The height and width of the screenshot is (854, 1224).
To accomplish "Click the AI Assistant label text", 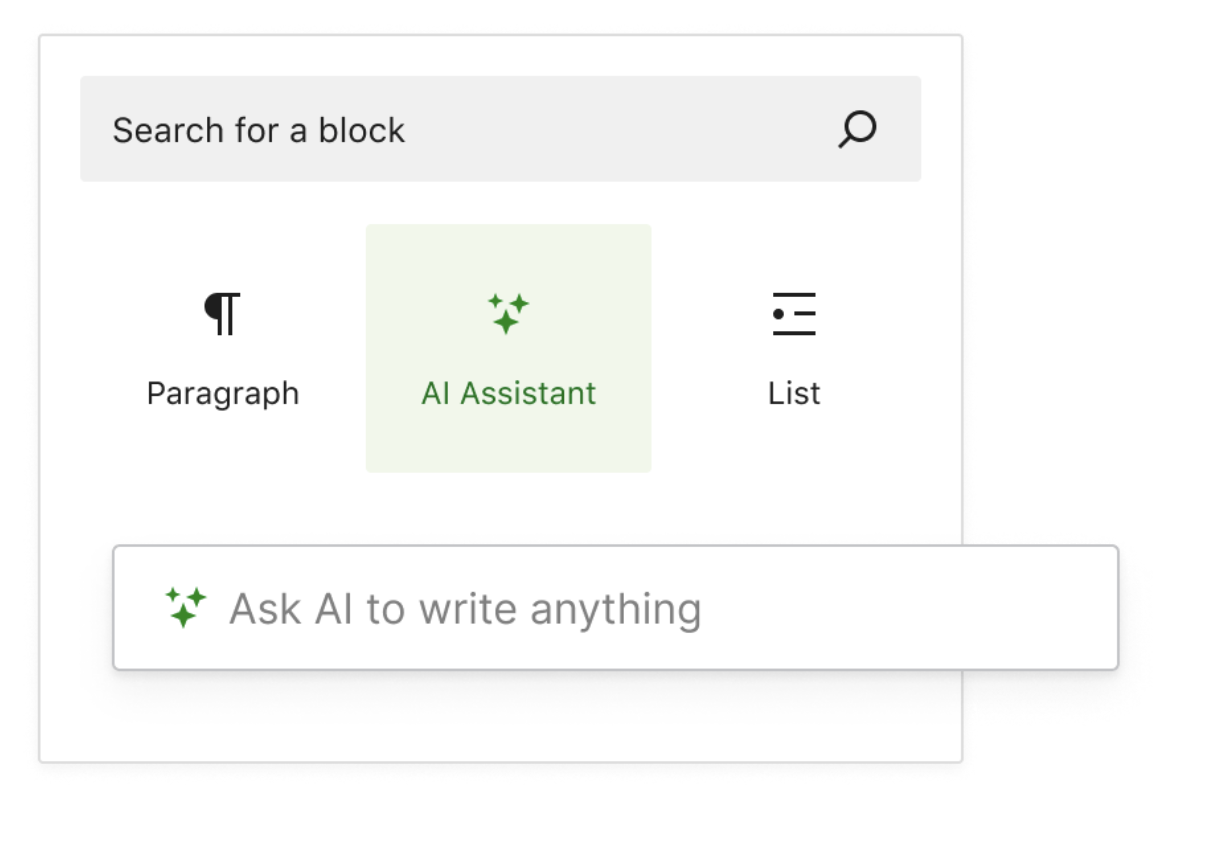I will coord(508,392).
